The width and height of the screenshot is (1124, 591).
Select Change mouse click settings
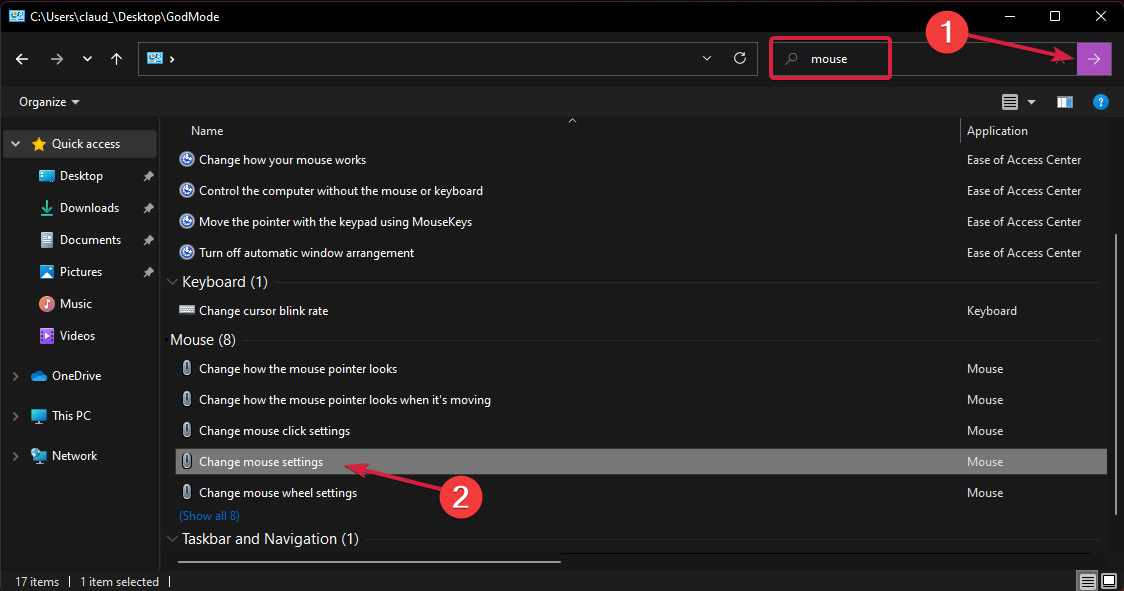[x=275, y=430]
